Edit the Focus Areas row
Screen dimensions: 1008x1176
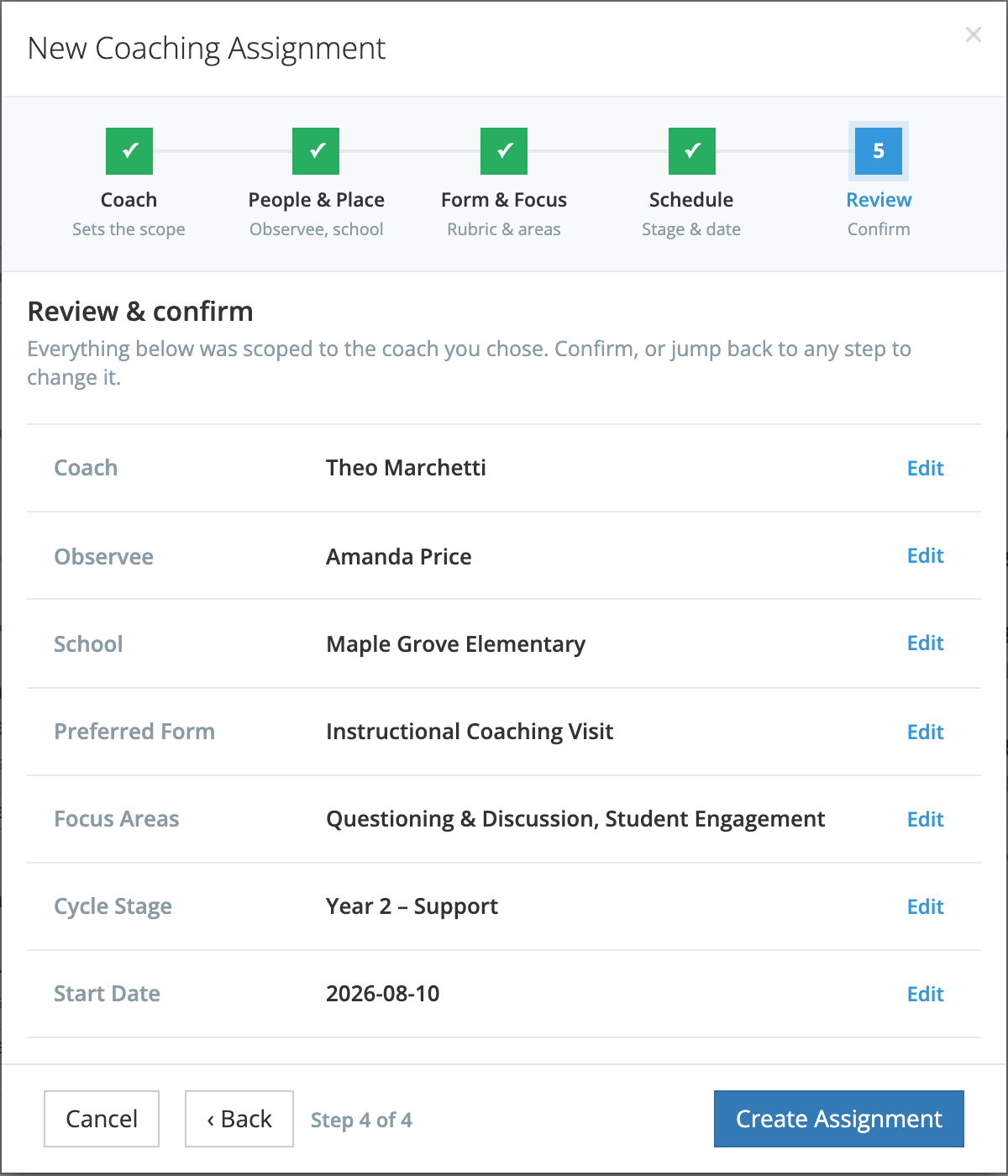coord(926,819)
